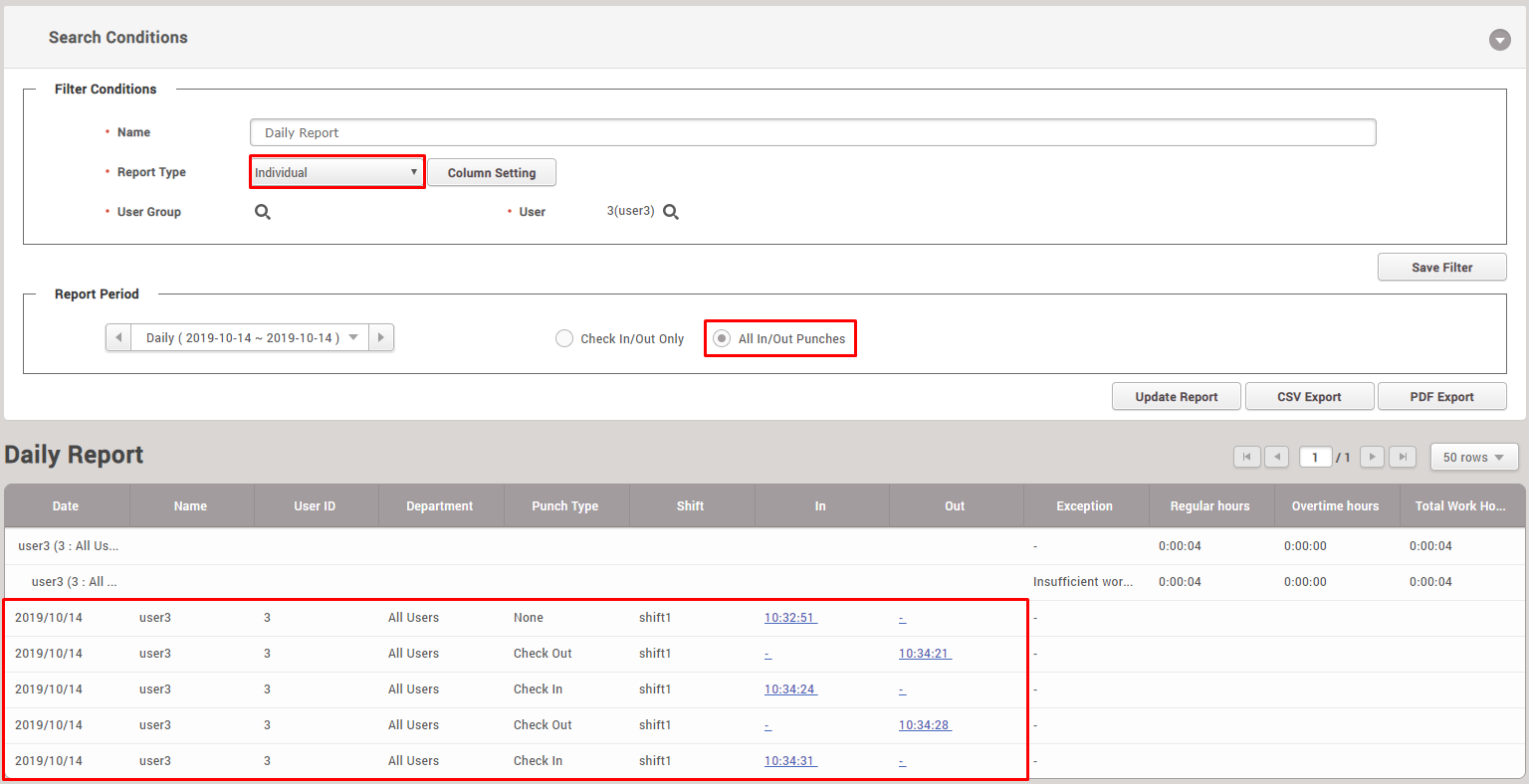Jump to last page of results
The width and height of the screenshot is (1529, 784).
pos(1403,457)
